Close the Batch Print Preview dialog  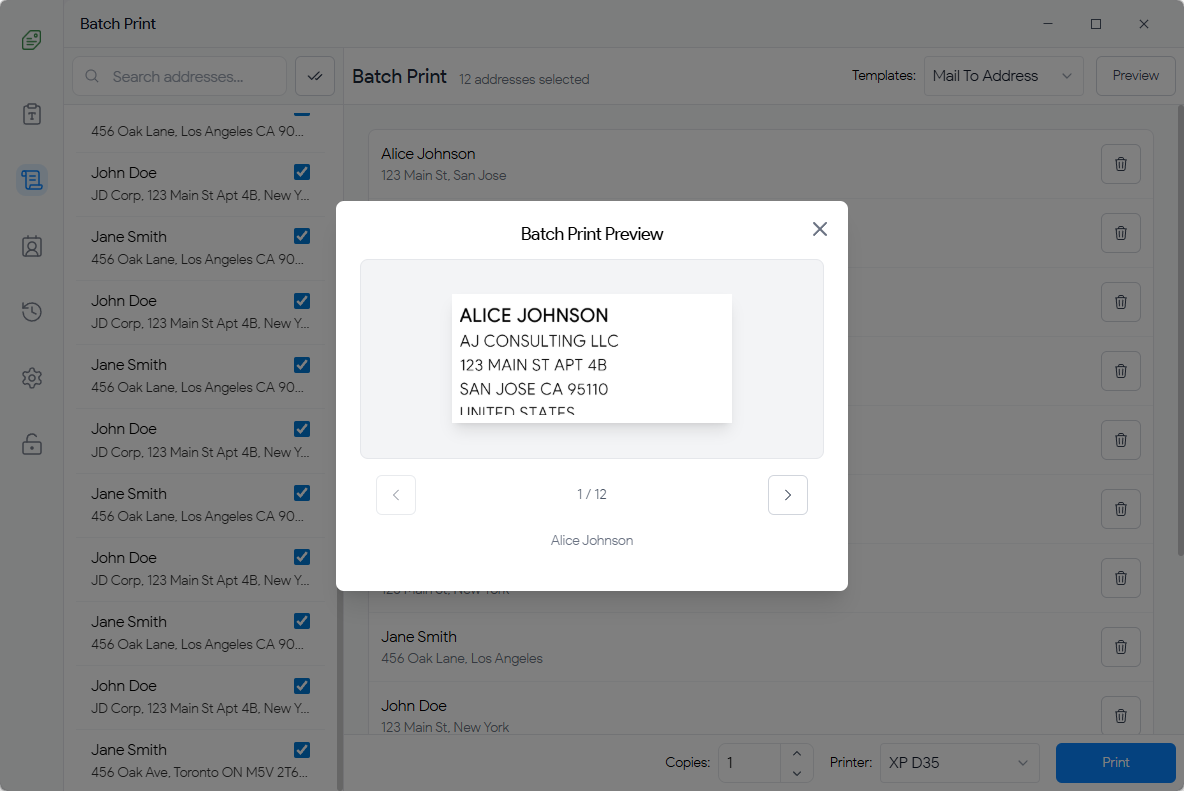[820, 229]
